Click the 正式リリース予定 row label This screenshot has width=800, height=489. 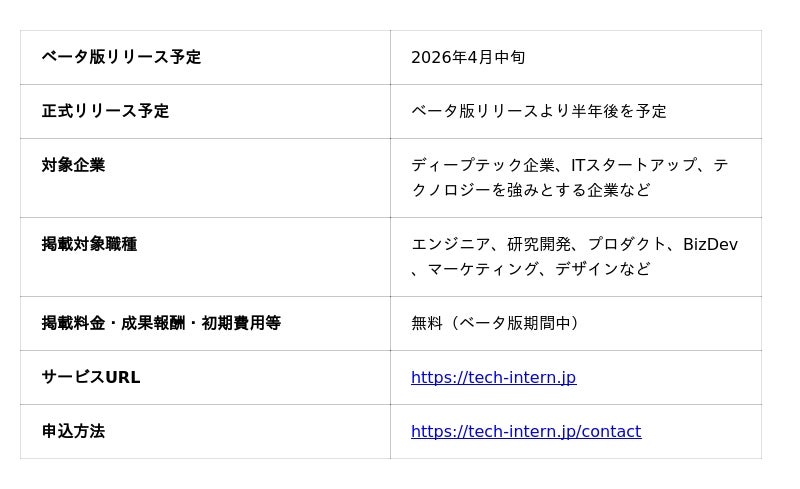tap(105, 111)
